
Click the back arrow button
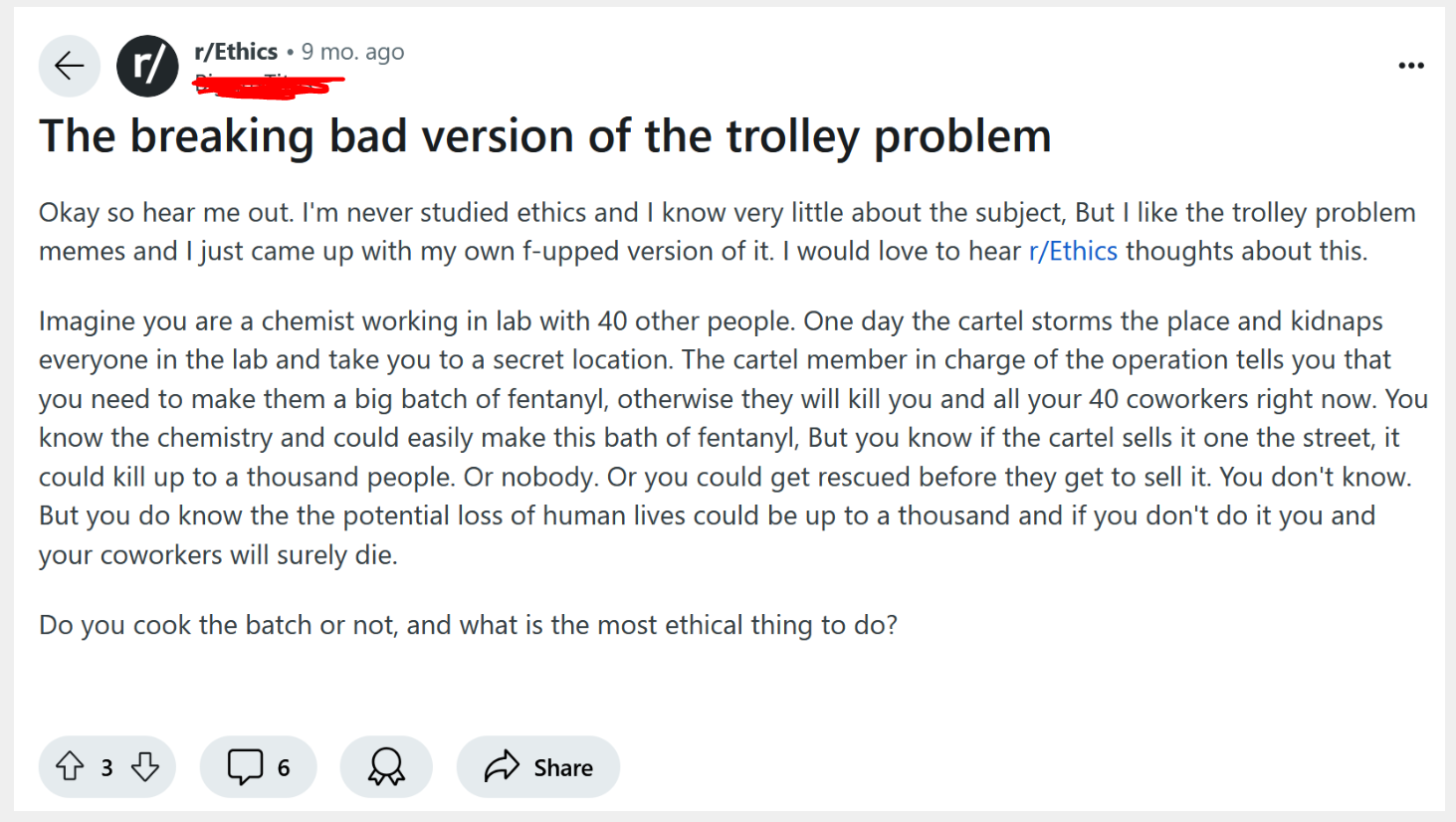[x=69, y=66]
